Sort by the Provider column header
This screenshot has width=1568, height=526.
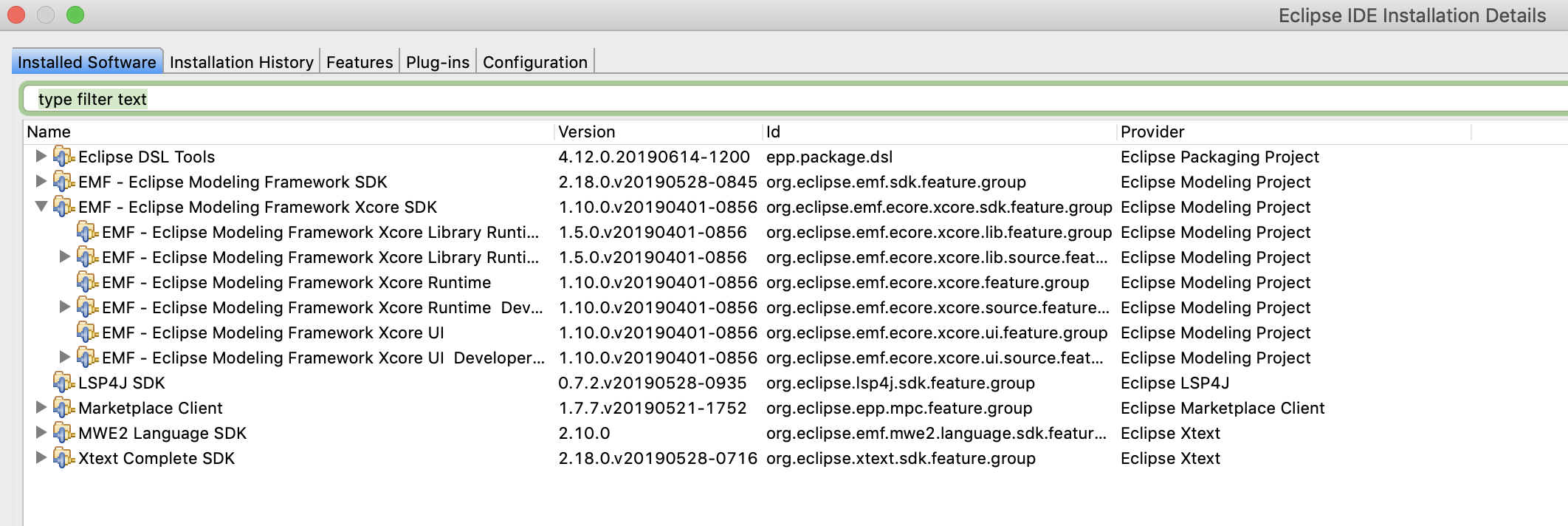coord(1294,131)
